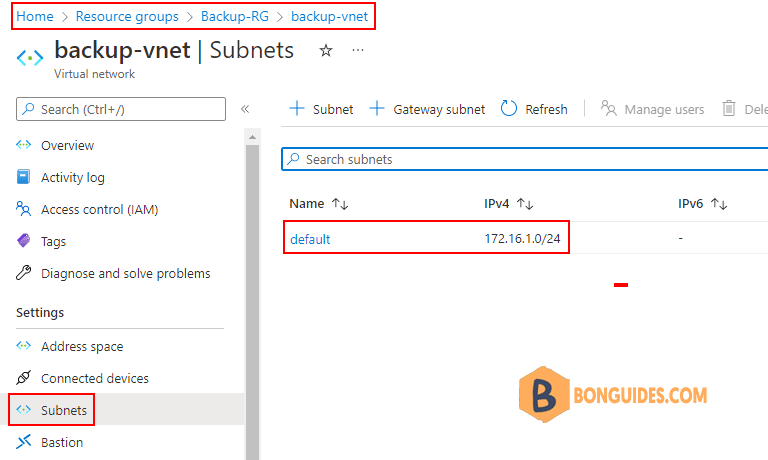Click the Settings section heading

40,313
